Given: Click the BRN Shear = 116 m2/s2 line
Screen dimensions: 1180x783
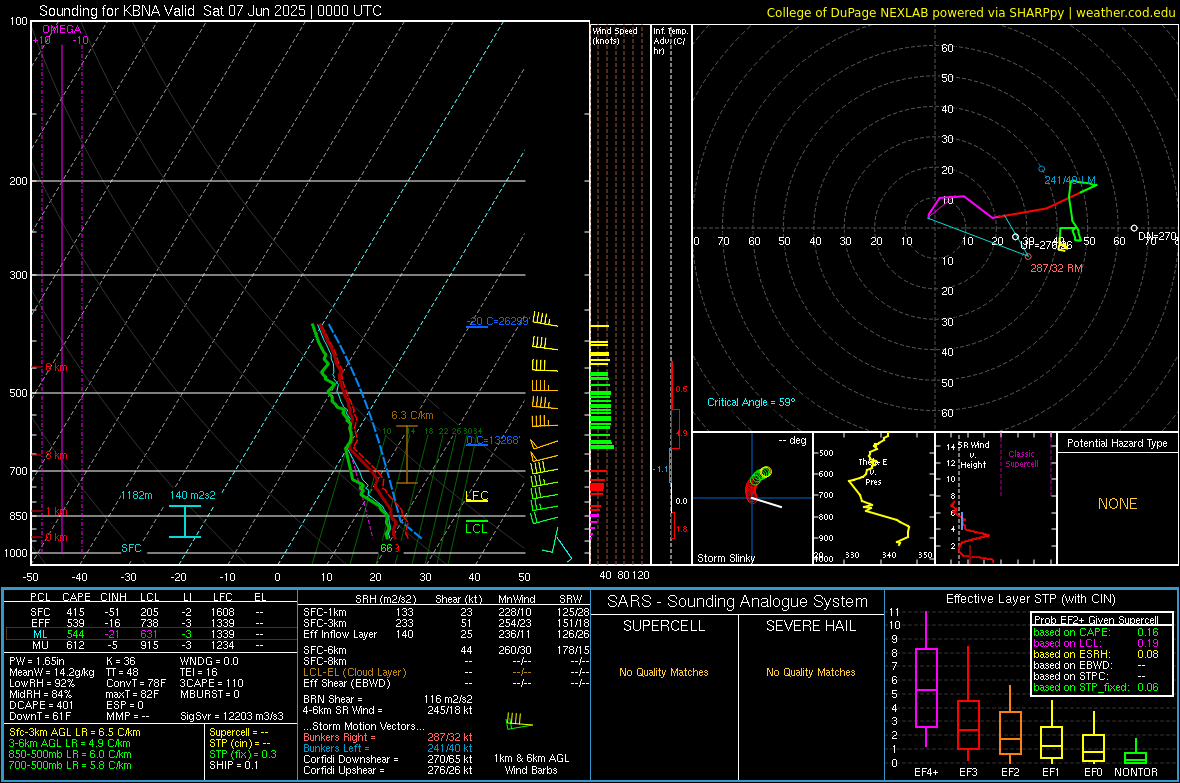Looking at the screenshot, I should (x=388, y=699).
